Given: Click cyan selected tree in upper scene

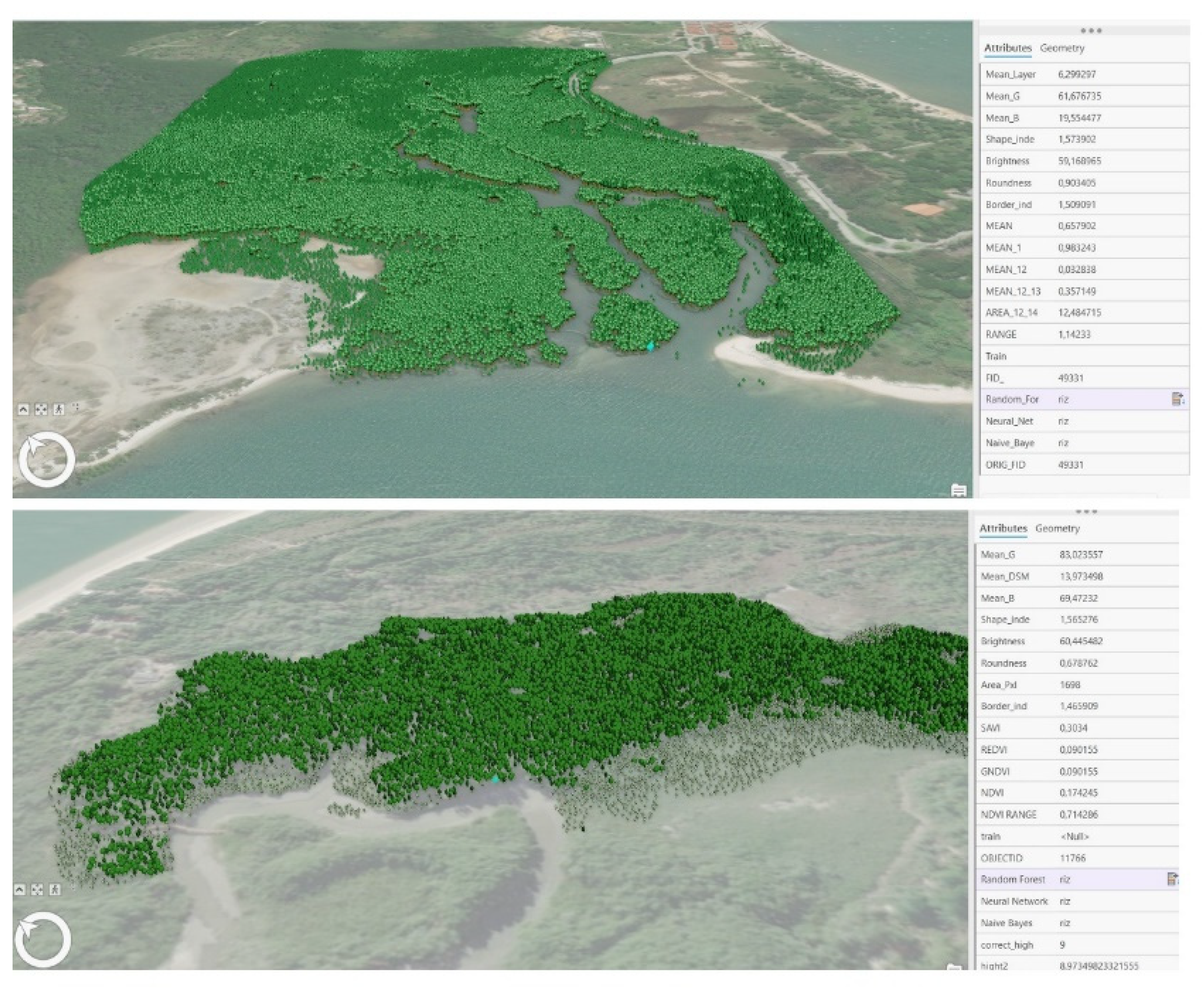Looking at the screenshot, I should [651, 346].
